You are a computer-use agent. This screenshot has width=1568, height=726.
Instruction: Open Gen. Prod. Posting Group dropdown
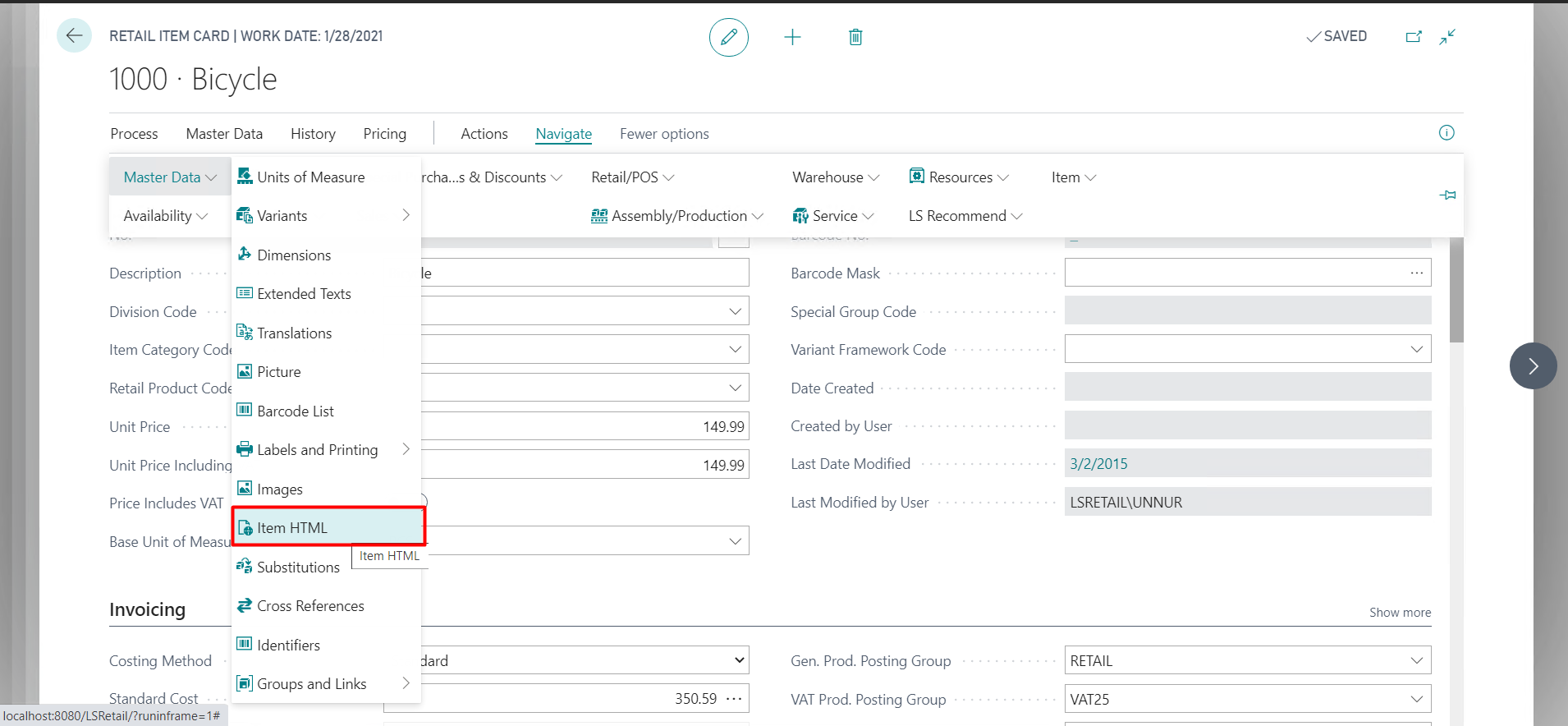tap(1416, 660)
